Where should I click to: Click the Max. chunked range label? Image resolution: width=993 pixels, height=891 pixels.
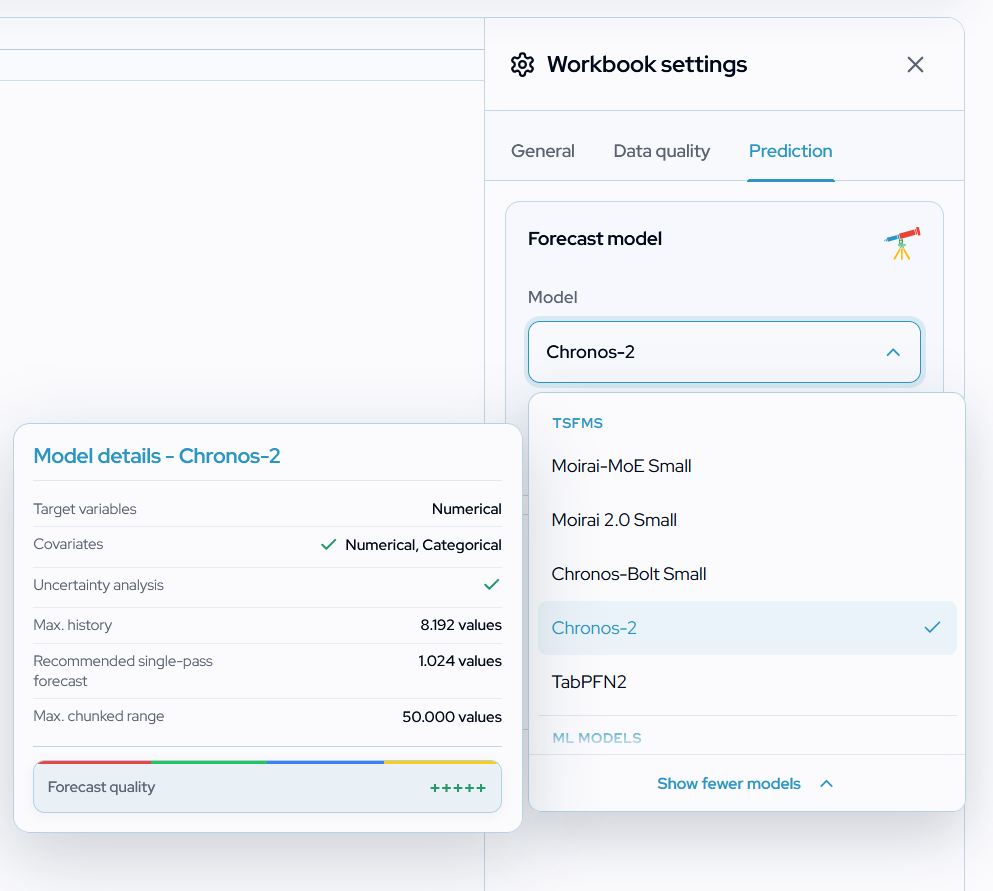[x=99, y=716]
